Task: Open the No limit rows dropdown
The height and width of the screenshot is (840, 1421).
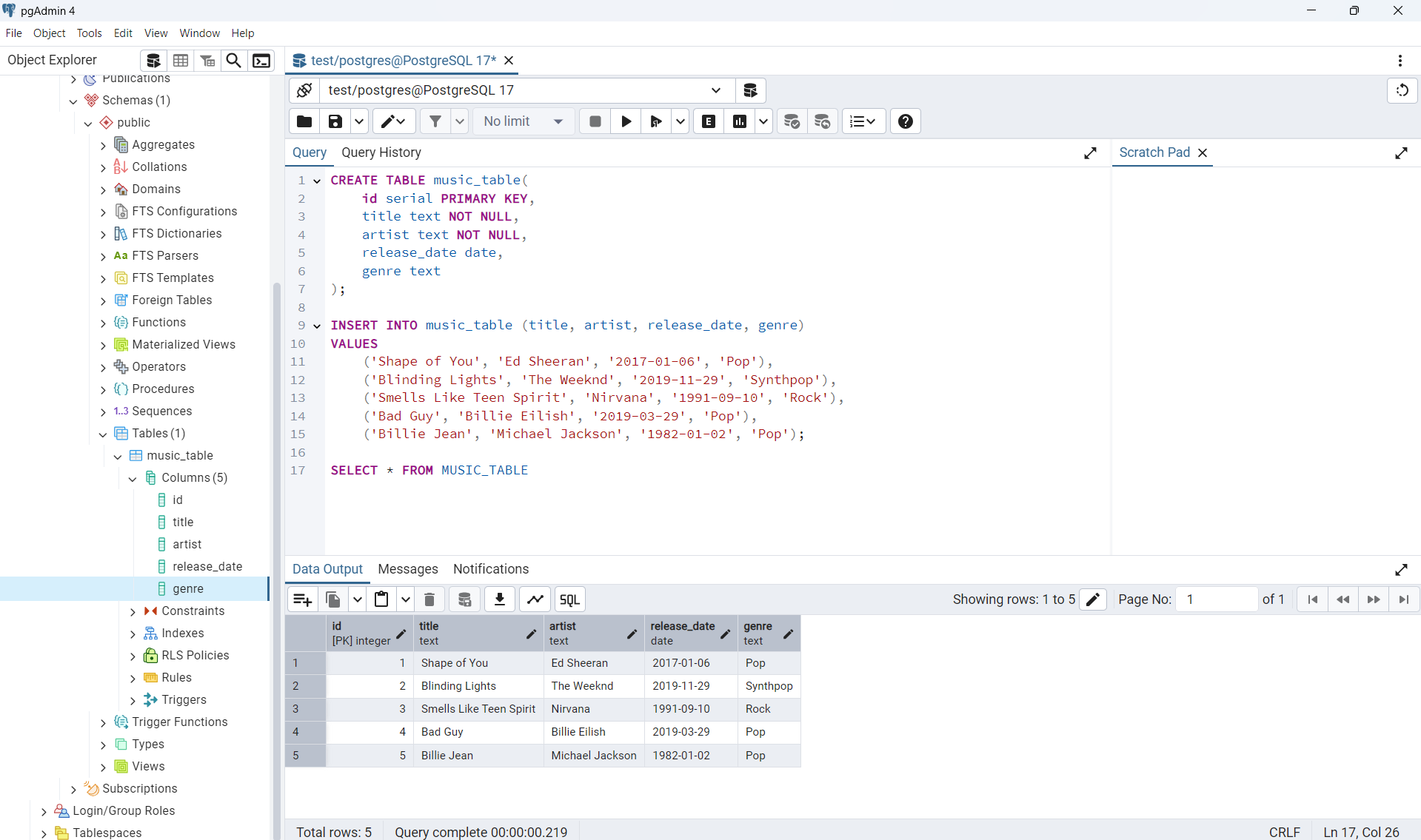Action: tap(524, 121)
